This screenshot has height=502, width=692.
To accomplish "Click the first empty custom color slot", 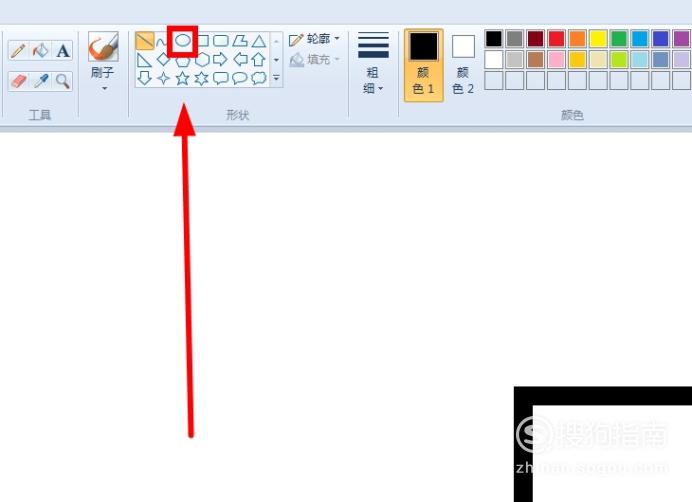I will point(493,80).
